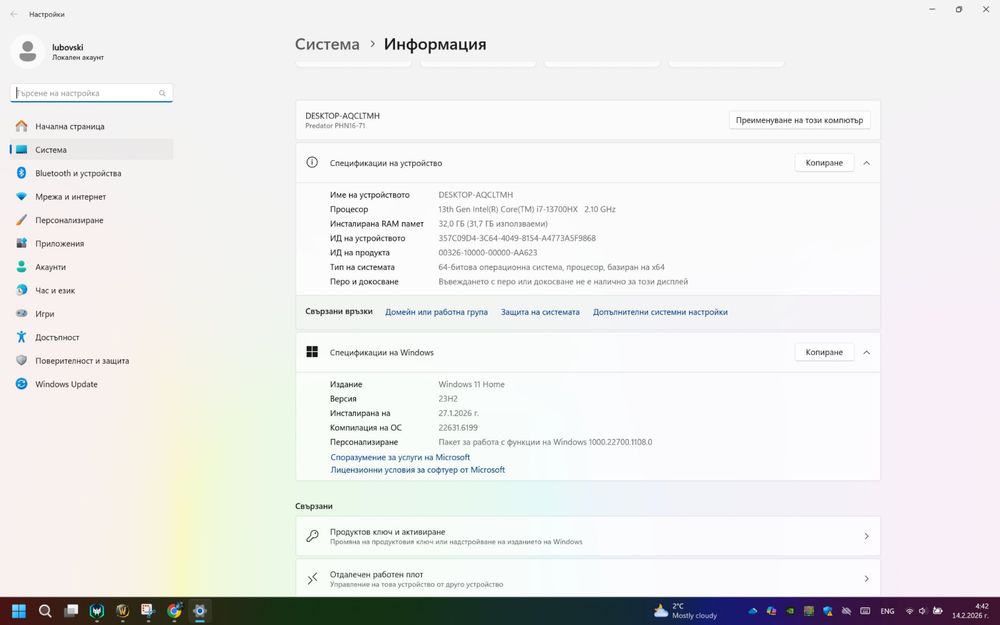Screen dimensions: 1000x625
Task: Open touch keyboard tray icon
Action: 865,611
